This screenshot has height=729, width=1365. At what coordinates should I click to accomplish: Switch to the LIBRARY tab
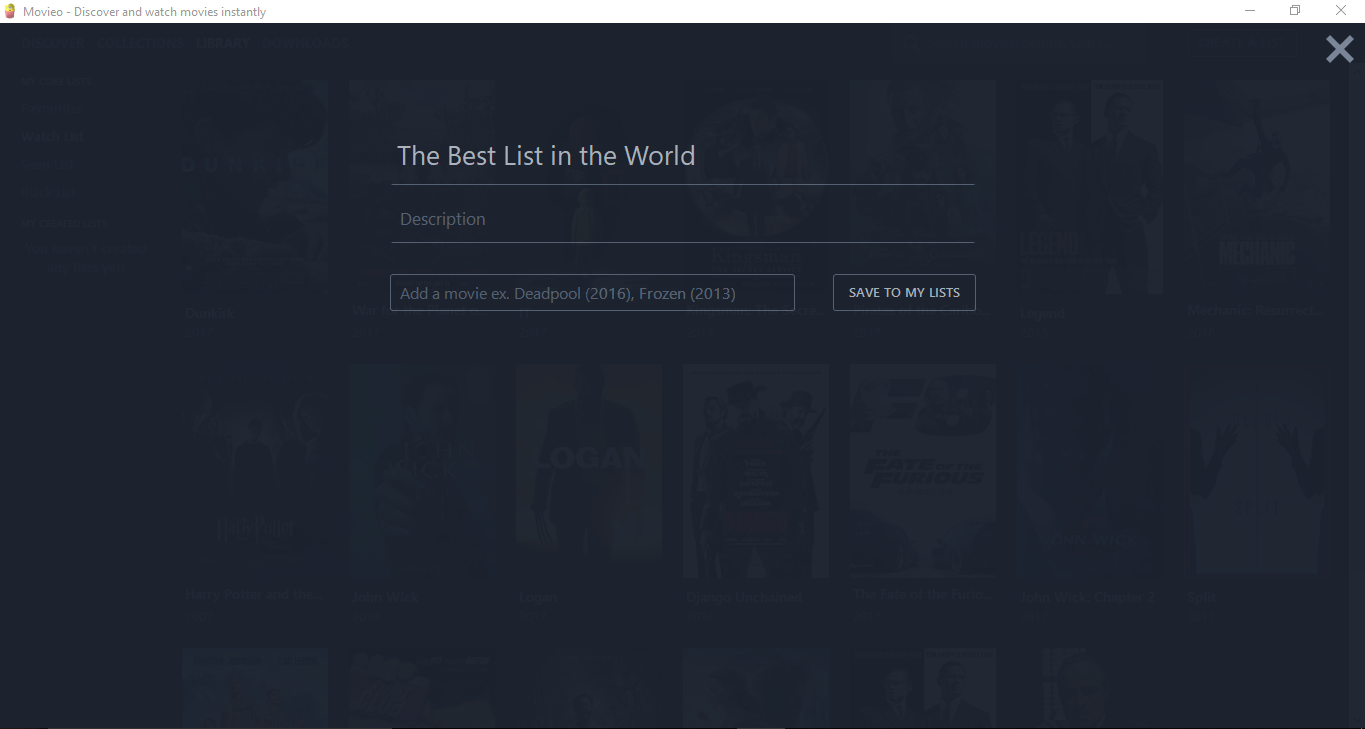click(221, 43)
